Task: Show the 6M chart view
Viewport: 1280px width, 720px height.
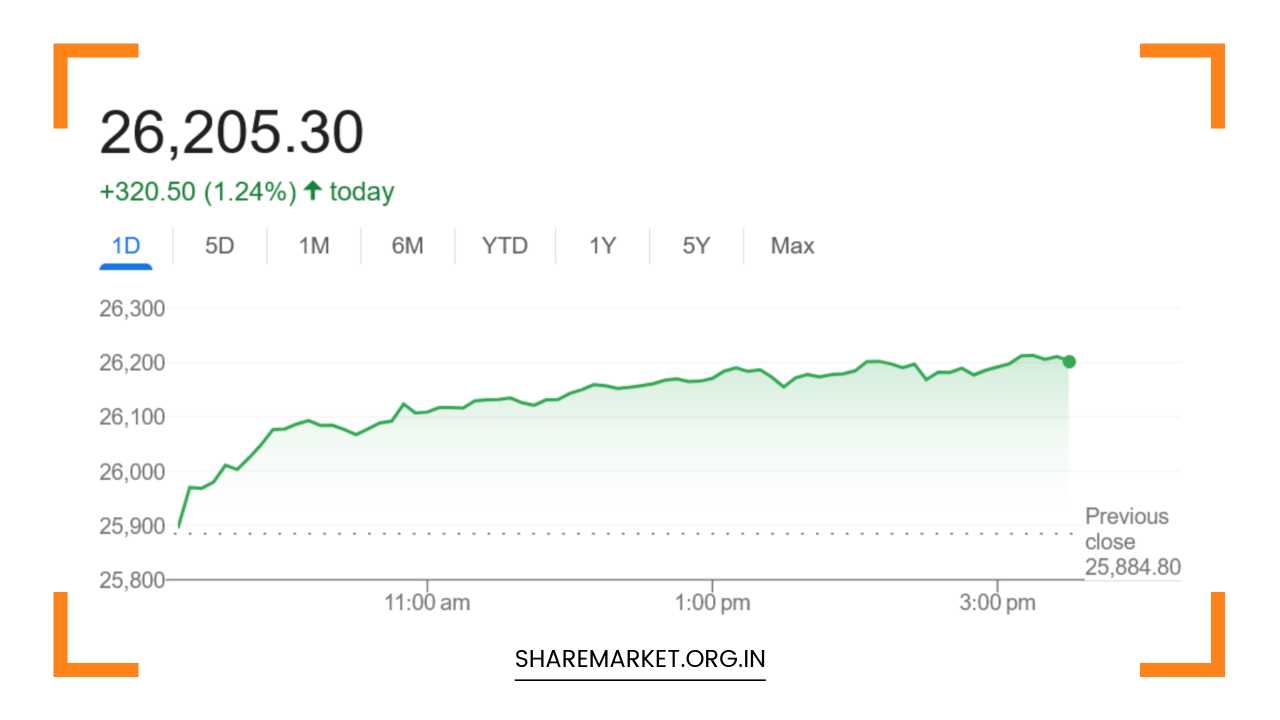Action: (407, 246)
